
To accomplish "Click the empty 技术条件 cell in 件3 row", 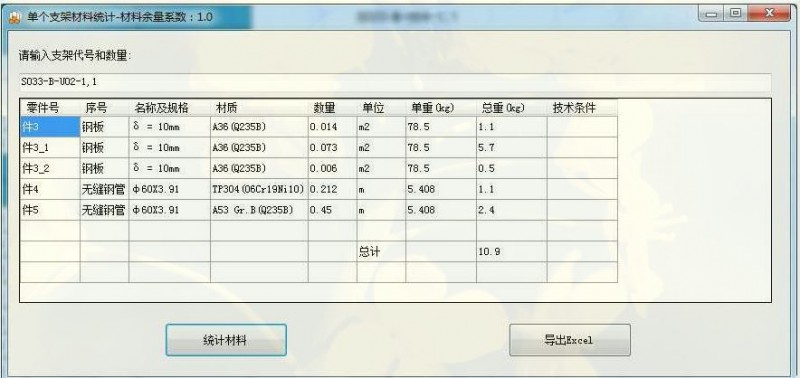I will [582, 127].
